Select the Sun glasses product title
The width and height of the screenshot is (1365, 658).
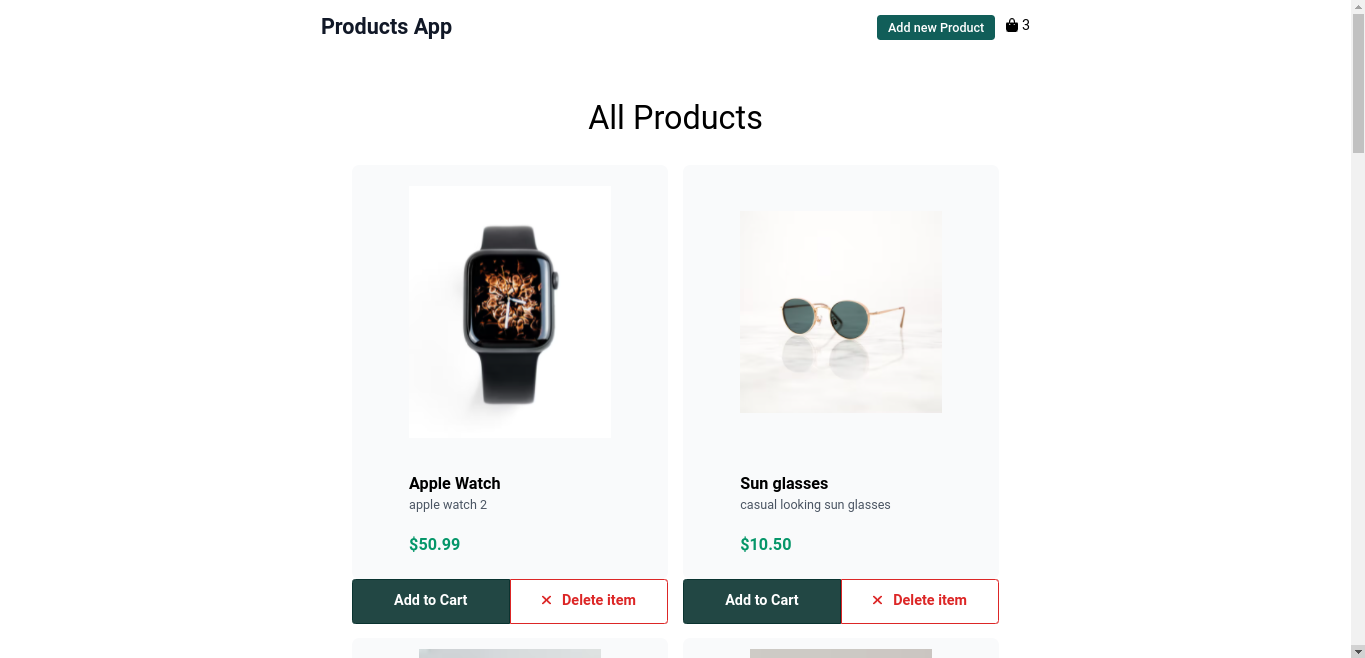pyautogui.click(x=783, y=483)
